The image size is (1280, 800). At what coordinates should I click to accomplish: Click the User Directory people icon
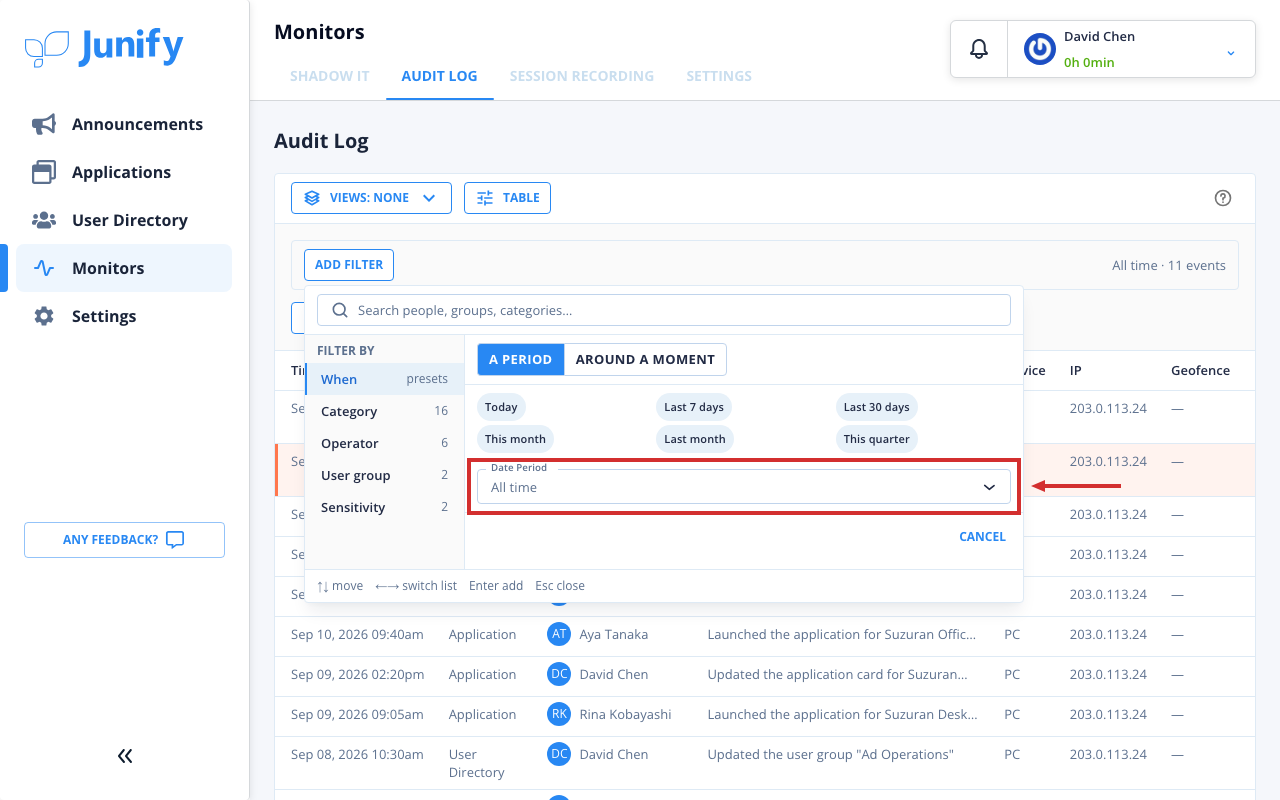[44, 220]
